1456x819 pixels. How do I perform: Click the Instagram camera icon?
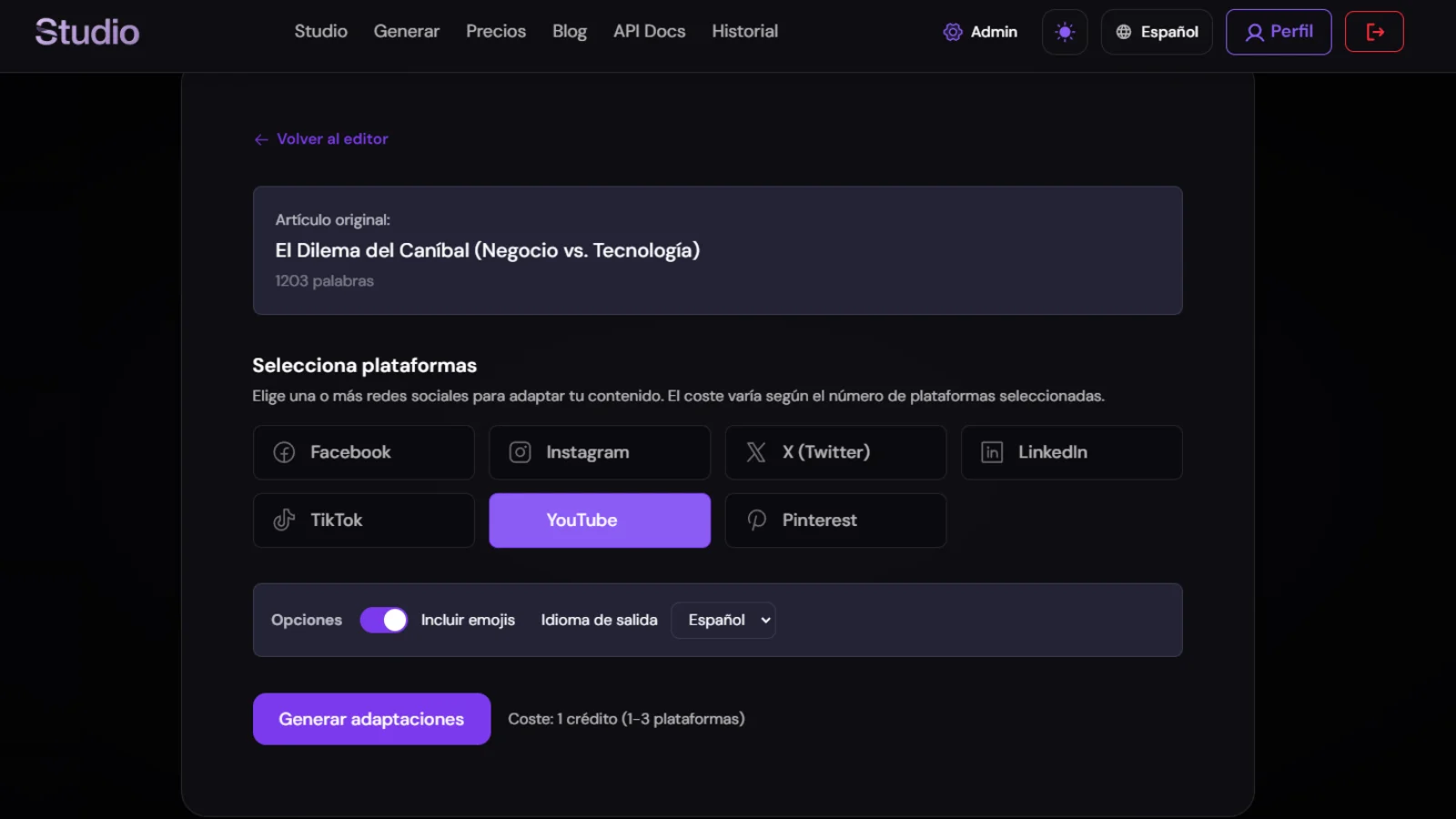tap(520, 451)
